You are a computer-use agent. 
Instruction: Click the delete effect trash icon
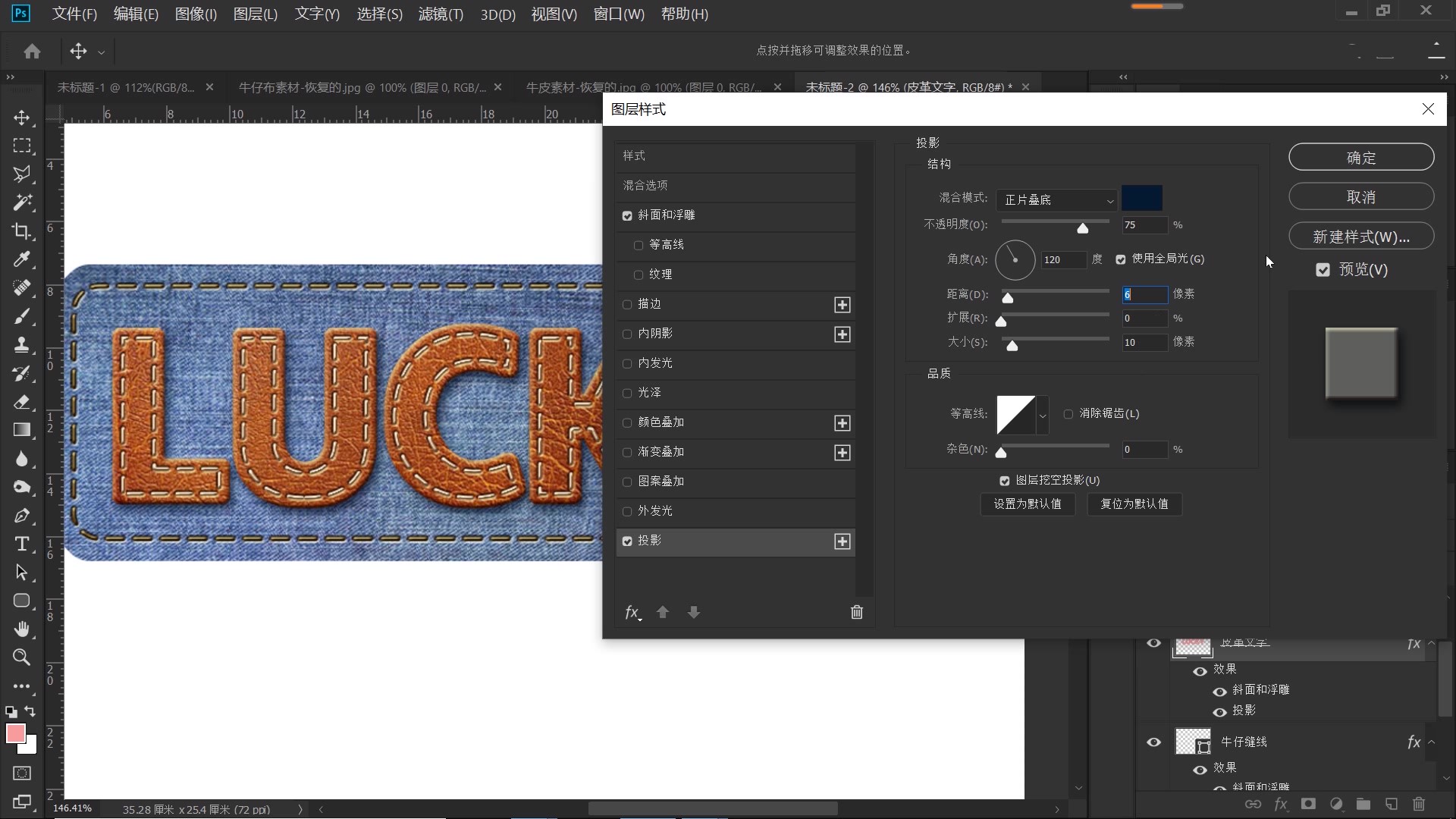[x=856, y=613]
